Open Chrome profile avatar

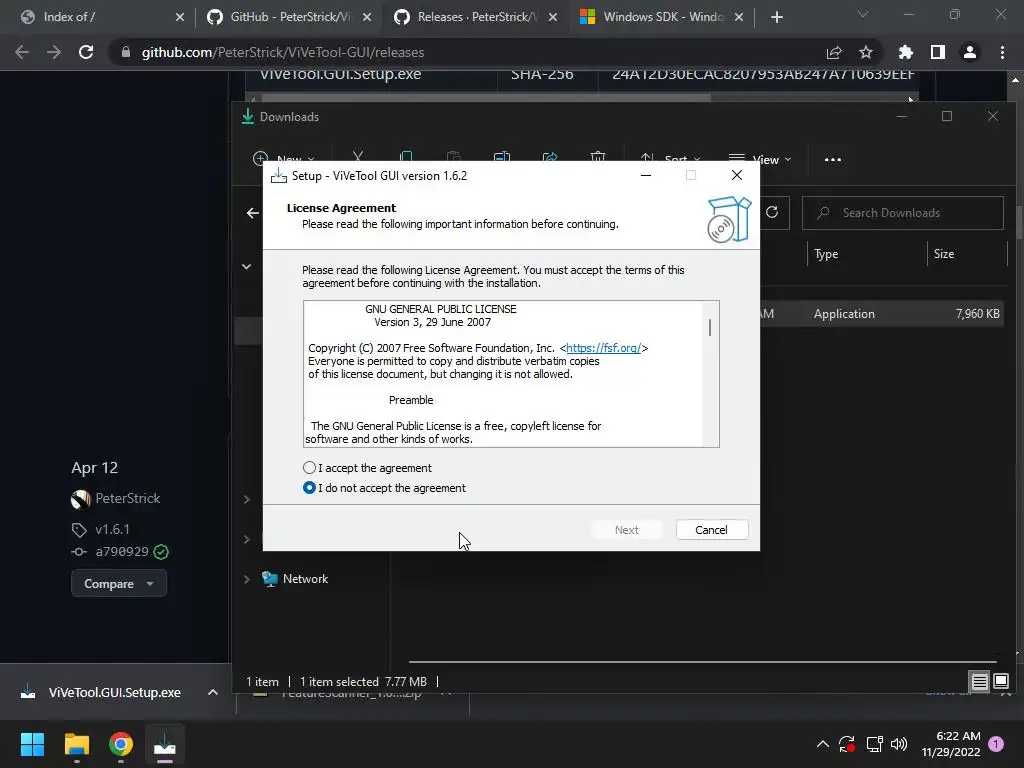(x=970, y=52)
